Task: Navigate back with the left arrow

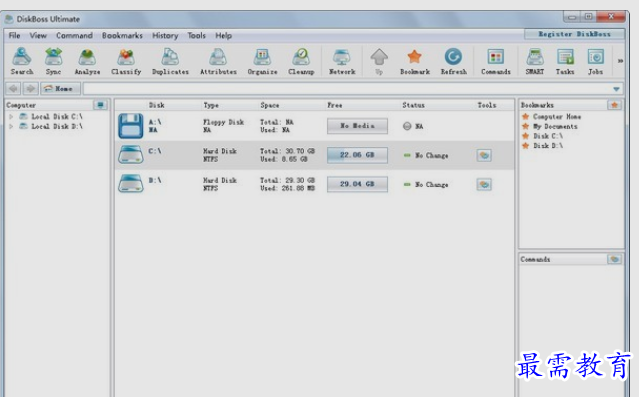Action: 13,88
